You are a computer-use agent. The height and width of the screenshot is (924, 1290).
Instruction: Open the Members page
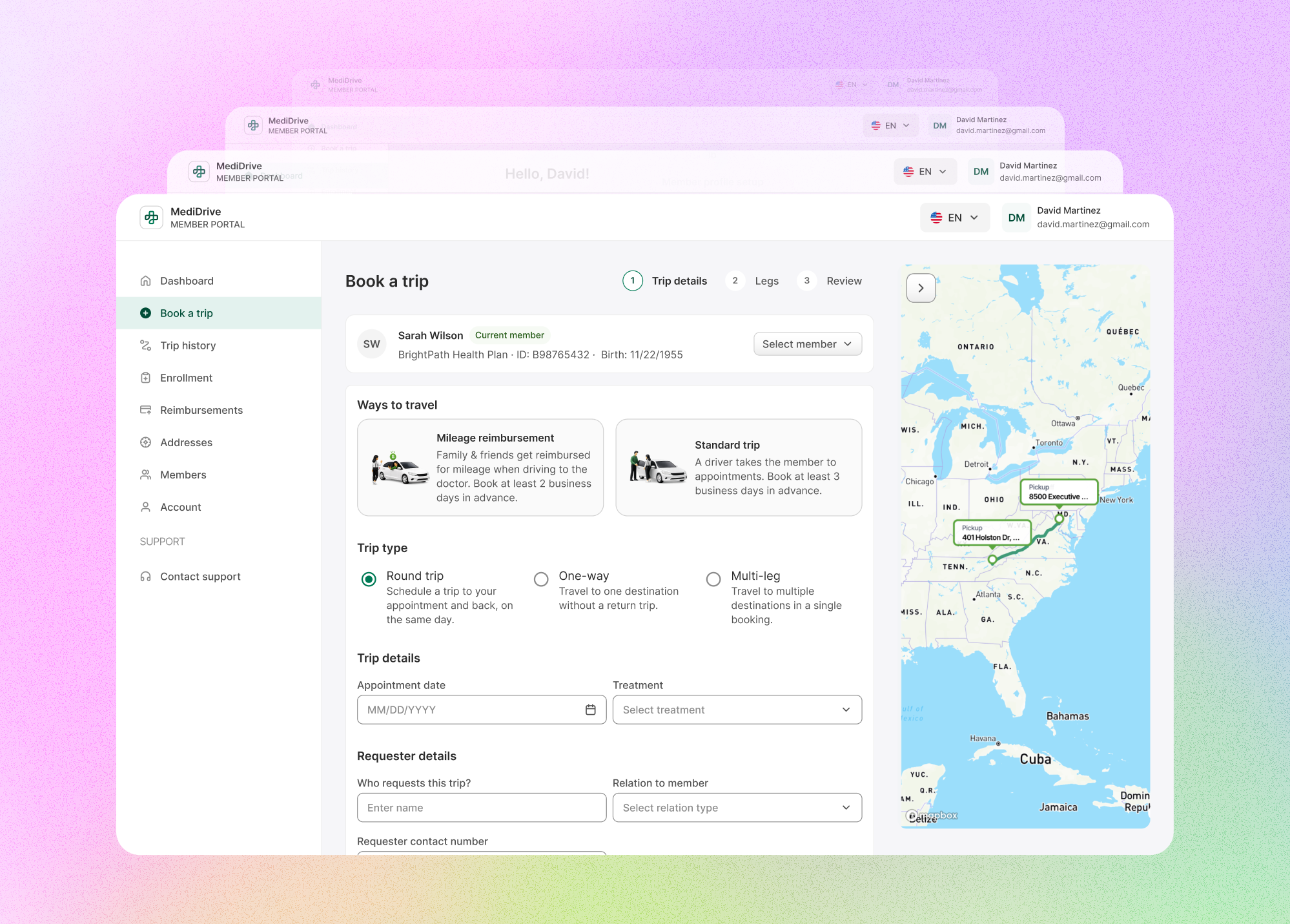click(x=219, y=475)
